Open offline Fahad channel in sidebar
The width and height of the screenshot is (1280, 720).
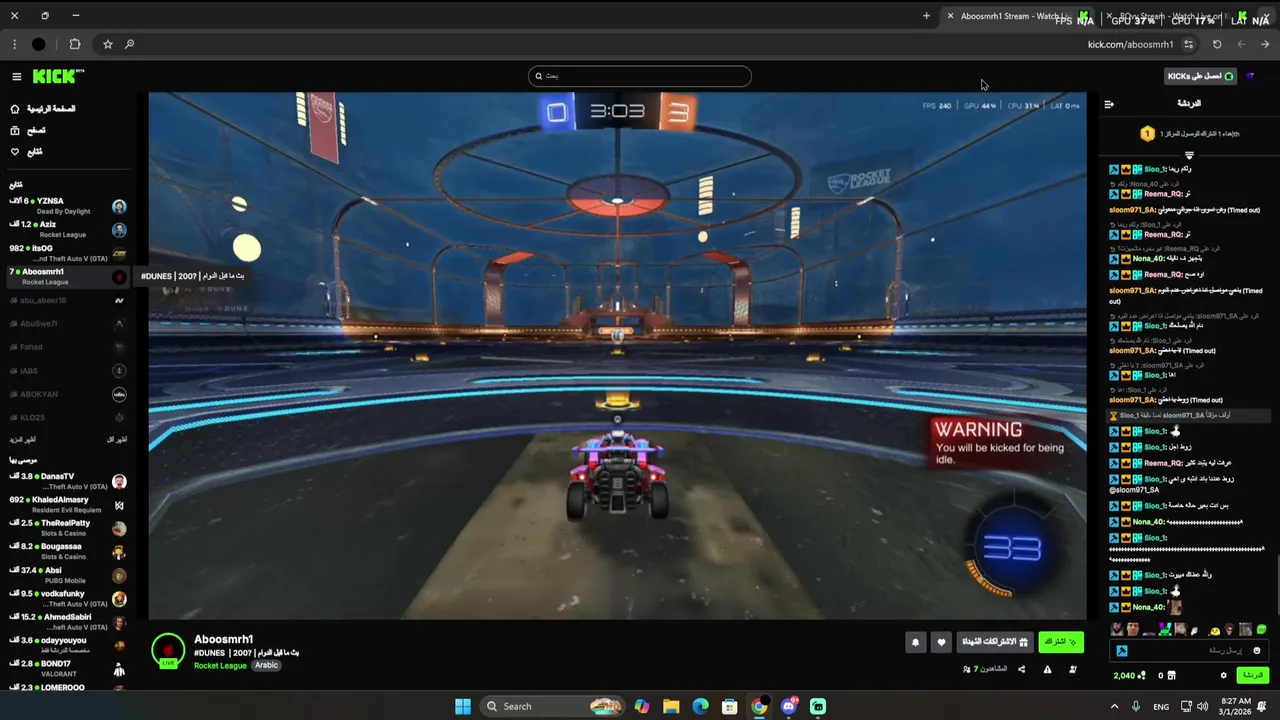(x=67, y=347)
